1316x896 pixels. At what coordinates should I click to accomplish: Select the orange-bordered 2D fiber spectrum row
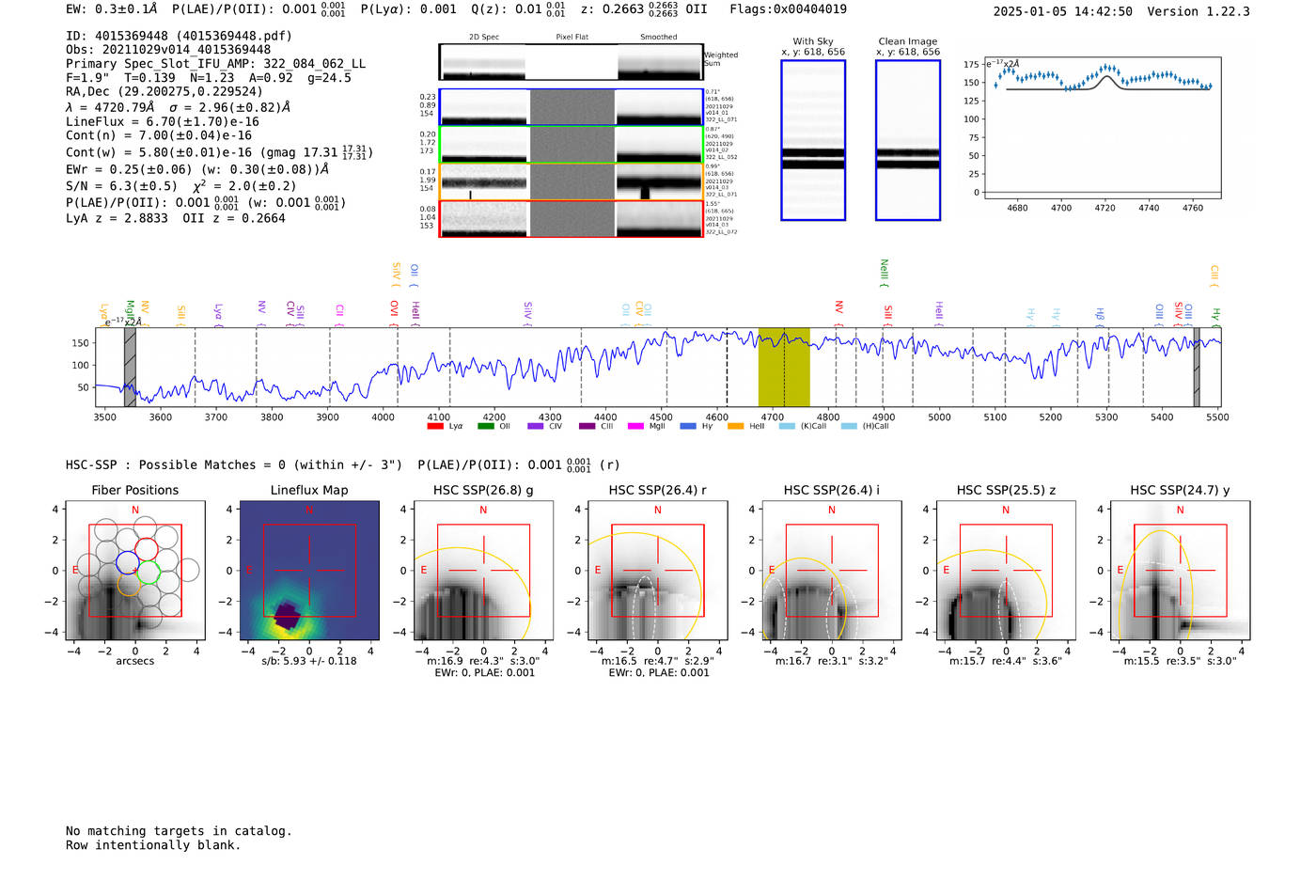coord(571,181)
